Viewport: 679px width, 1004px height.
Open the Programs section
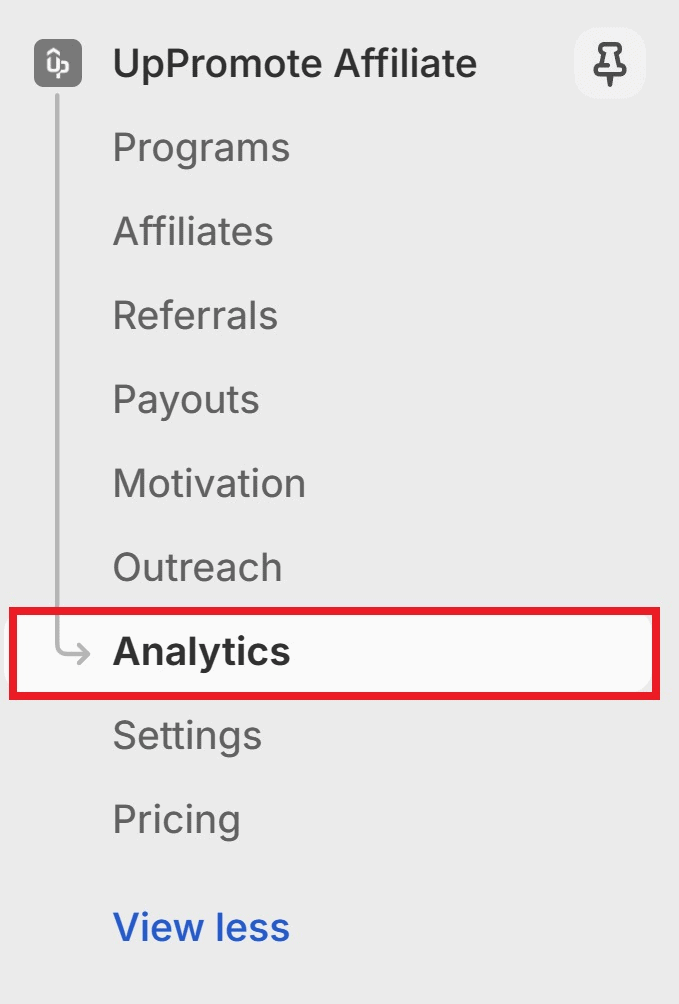[202, 148]
